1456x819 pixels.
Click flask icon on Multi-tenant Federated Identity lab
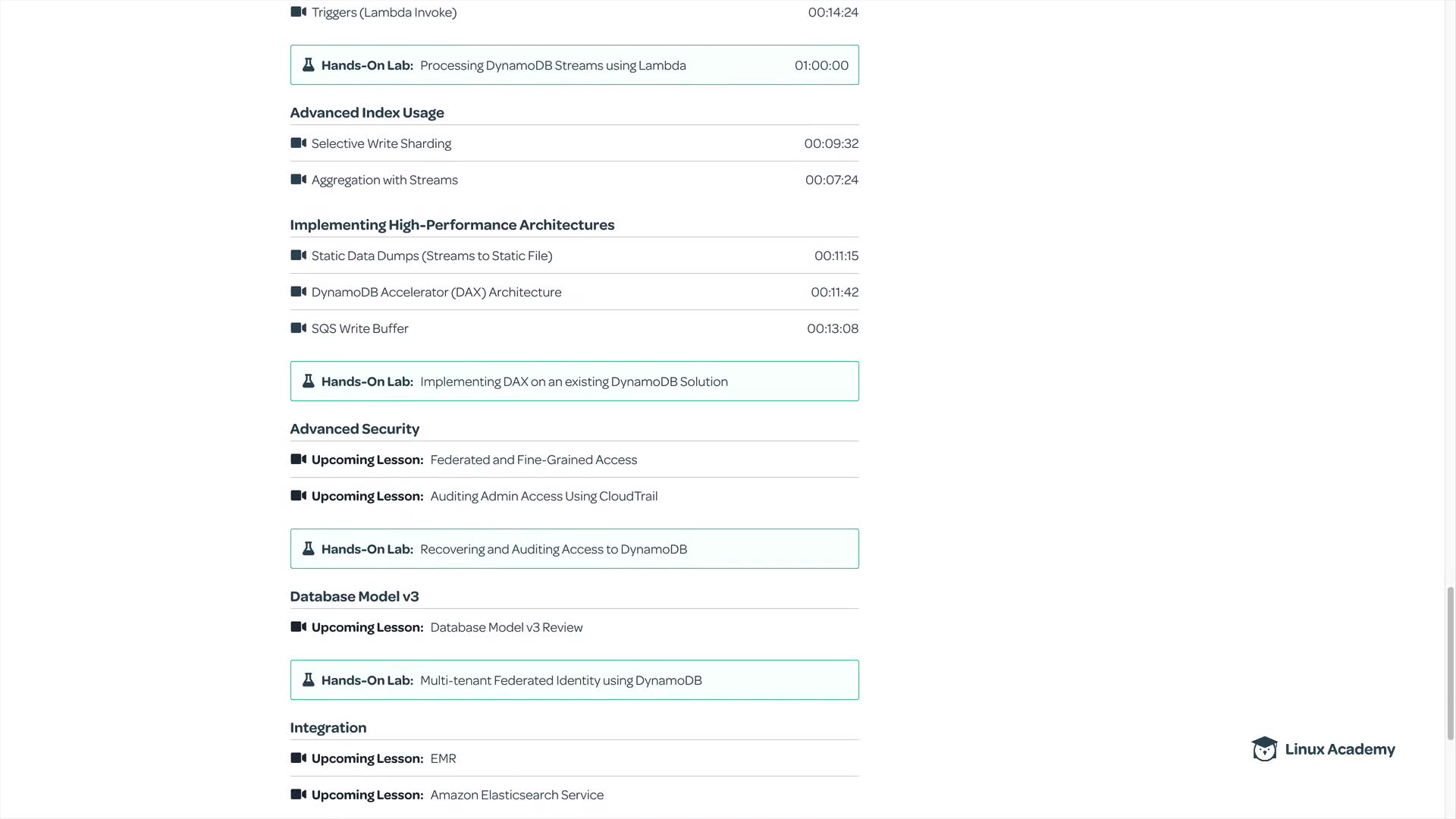point(309,680)
